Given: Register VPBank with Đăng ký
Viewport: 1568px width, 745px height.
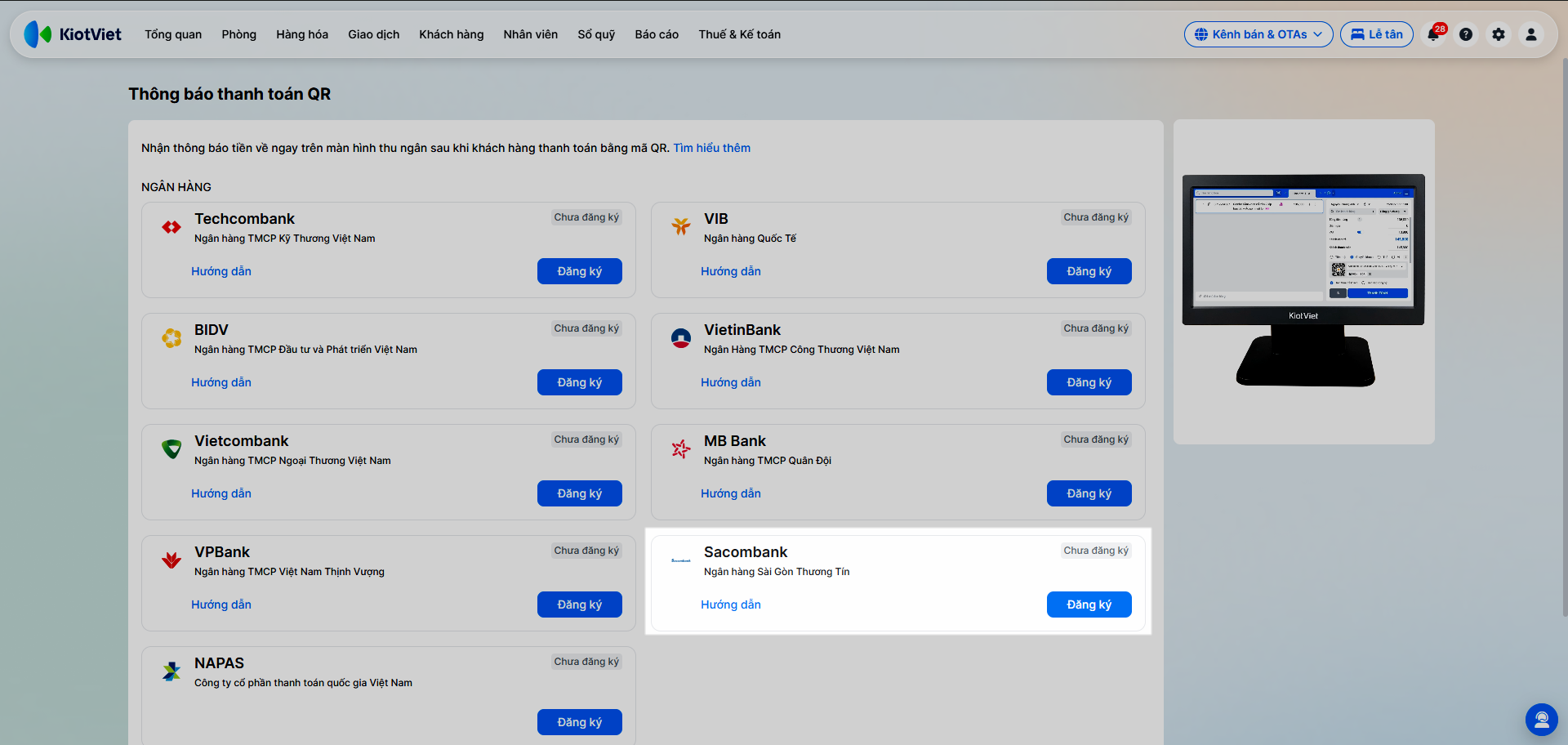Looking at the screenshot, I should coord(580,604).
